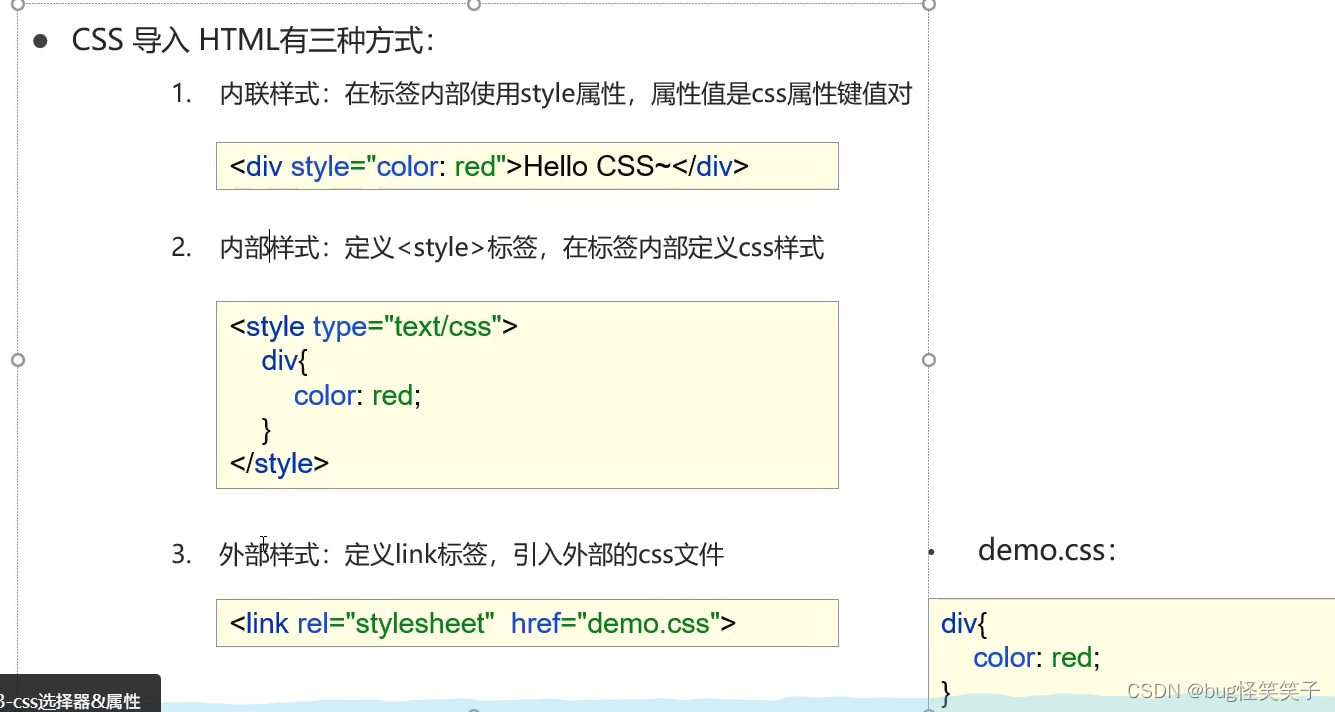This screenshot has width=1335, height=712.
Task: Click the top-right corner selection handle
Action: point(929,4)
